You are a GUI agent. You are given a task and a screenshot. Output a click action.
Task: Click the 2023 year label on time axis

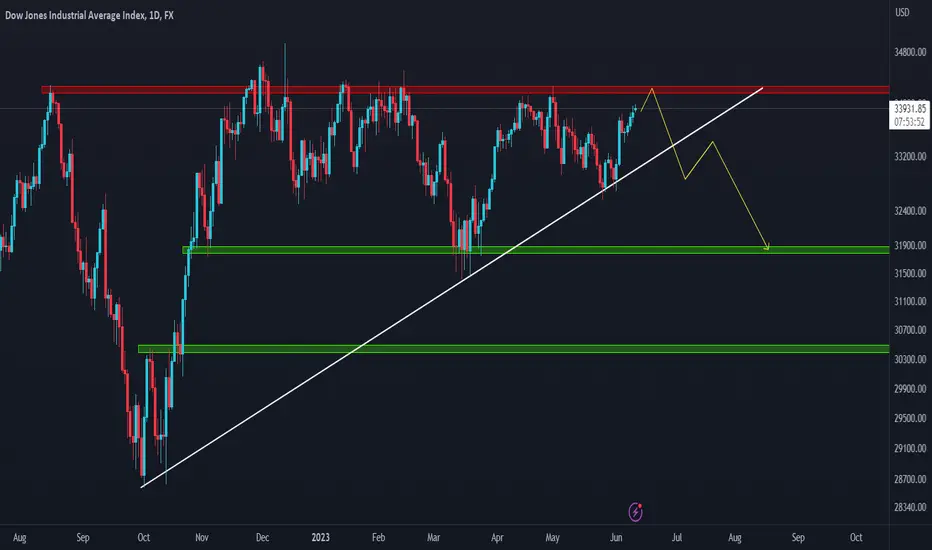320,538
